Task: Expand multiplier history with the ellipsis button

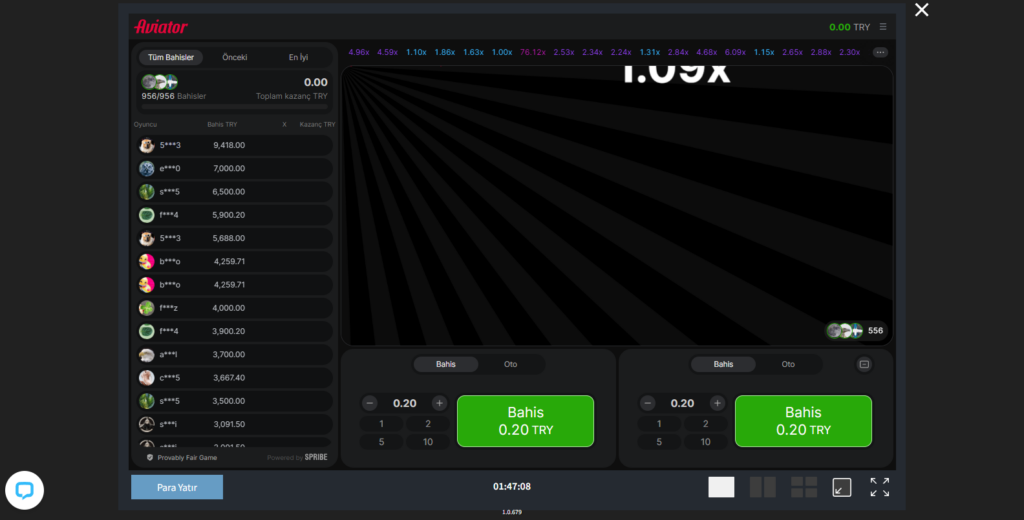Action: [x=880, y=52]
